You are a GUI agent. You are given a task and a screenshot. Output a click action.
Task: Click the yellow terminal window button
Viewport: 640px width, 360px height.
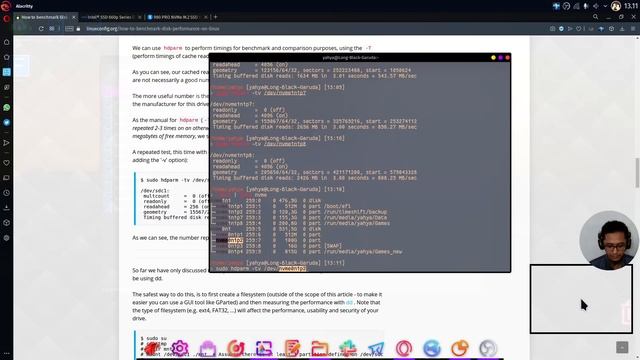[x=493, y=58]
